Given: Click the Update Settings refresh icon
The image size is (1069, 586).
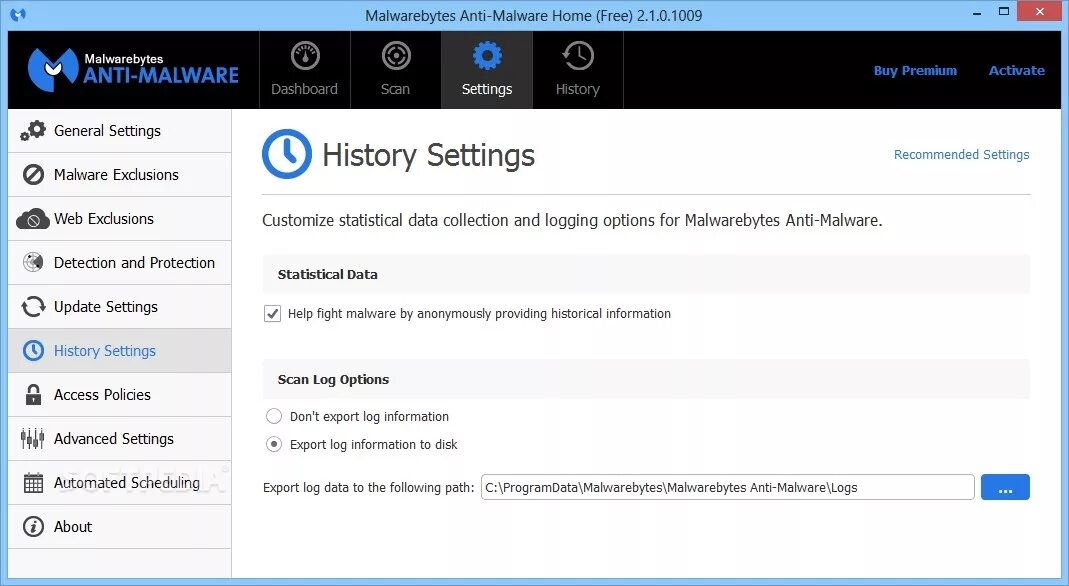Looking at the screenshot, I should 33,307.
